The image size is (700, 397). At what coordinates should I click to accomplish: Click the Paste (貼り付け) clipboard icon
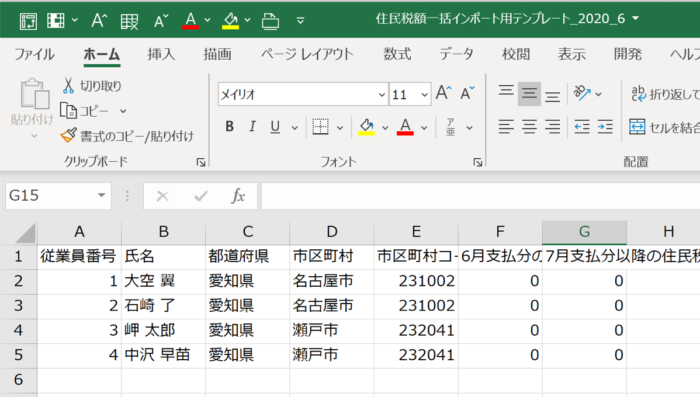(x=34, y=94)
